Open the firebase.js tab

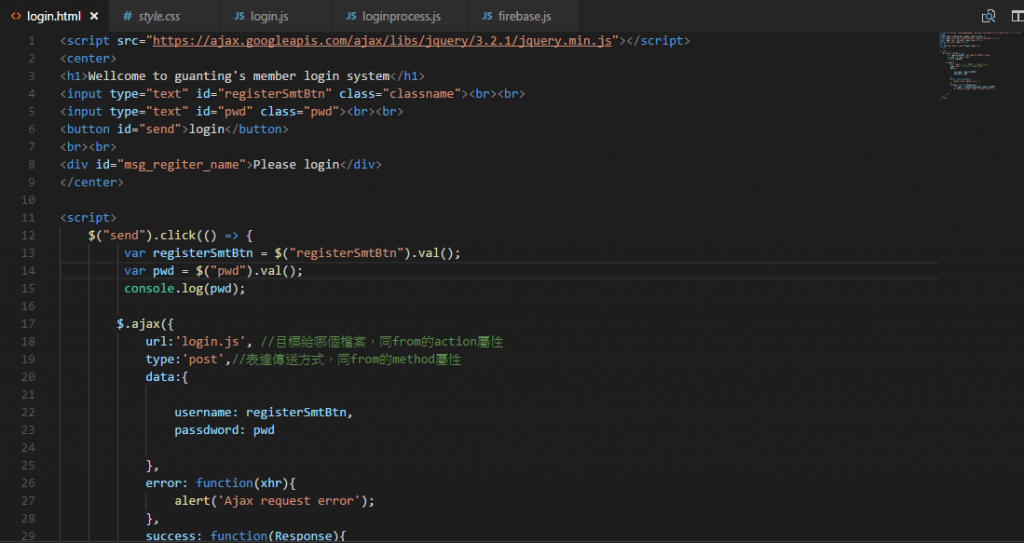pos(524,16)
